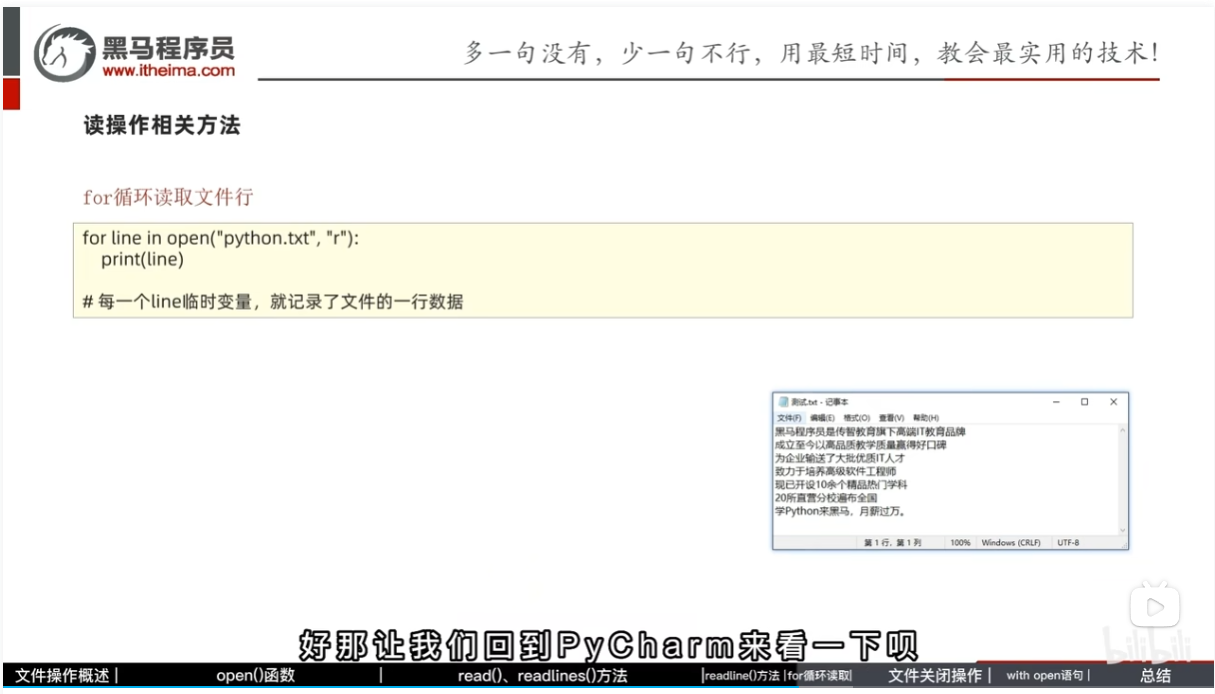Click Notepad line 致力于培养高级软件工程师
This screenshot has height=694, width=1215.
click(x=836, y=471)
